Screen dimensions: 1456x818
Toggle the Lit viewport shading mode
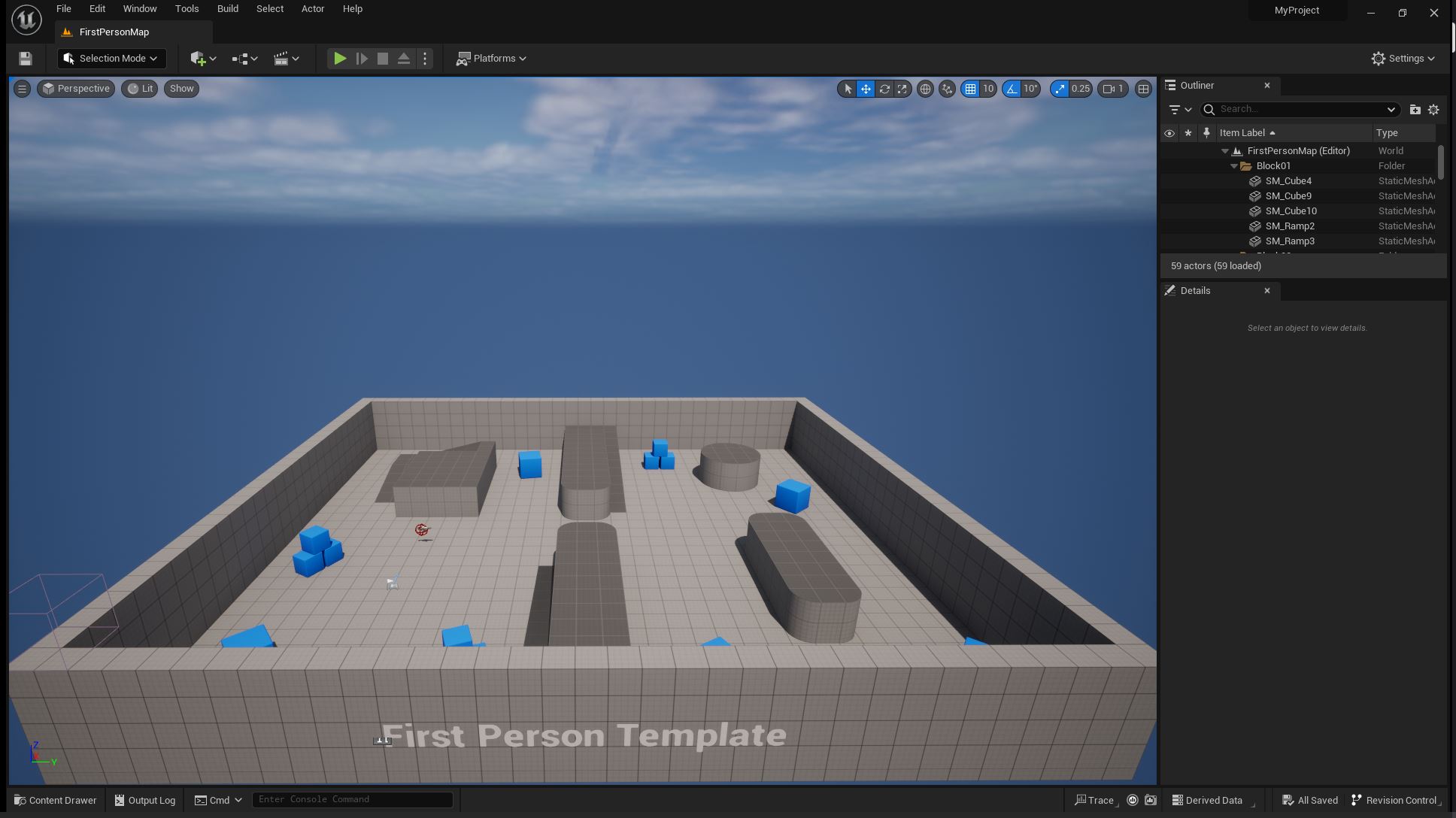[139, 89]
